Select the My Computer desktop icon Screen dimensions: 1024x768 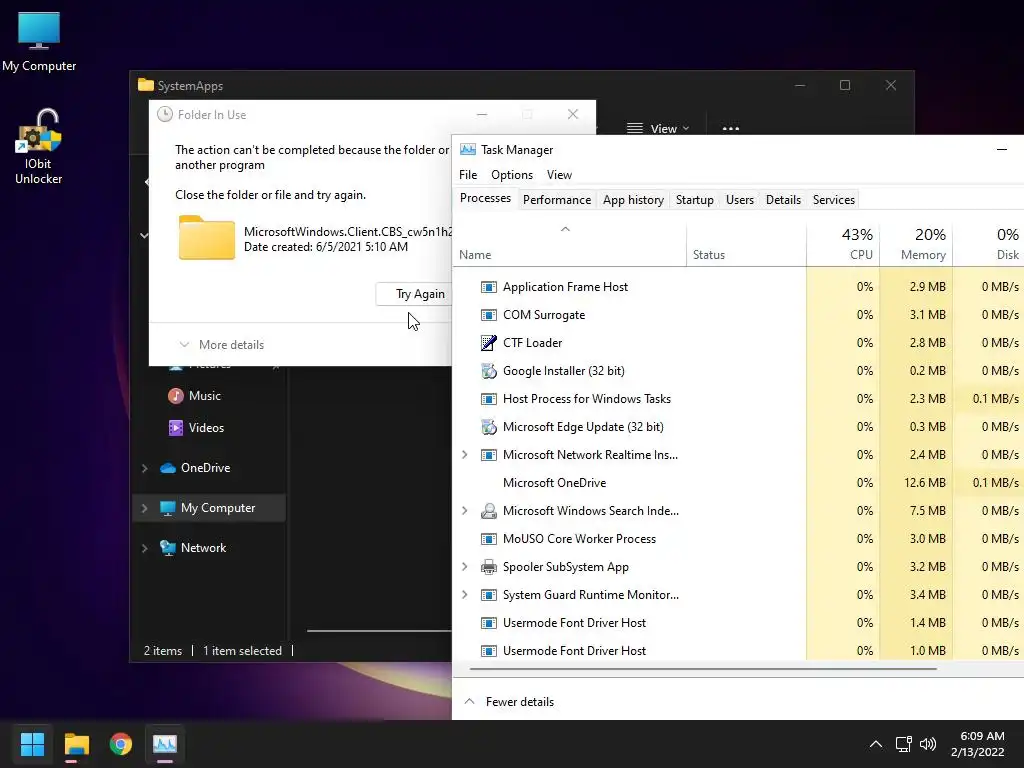[x=39, y=41]
